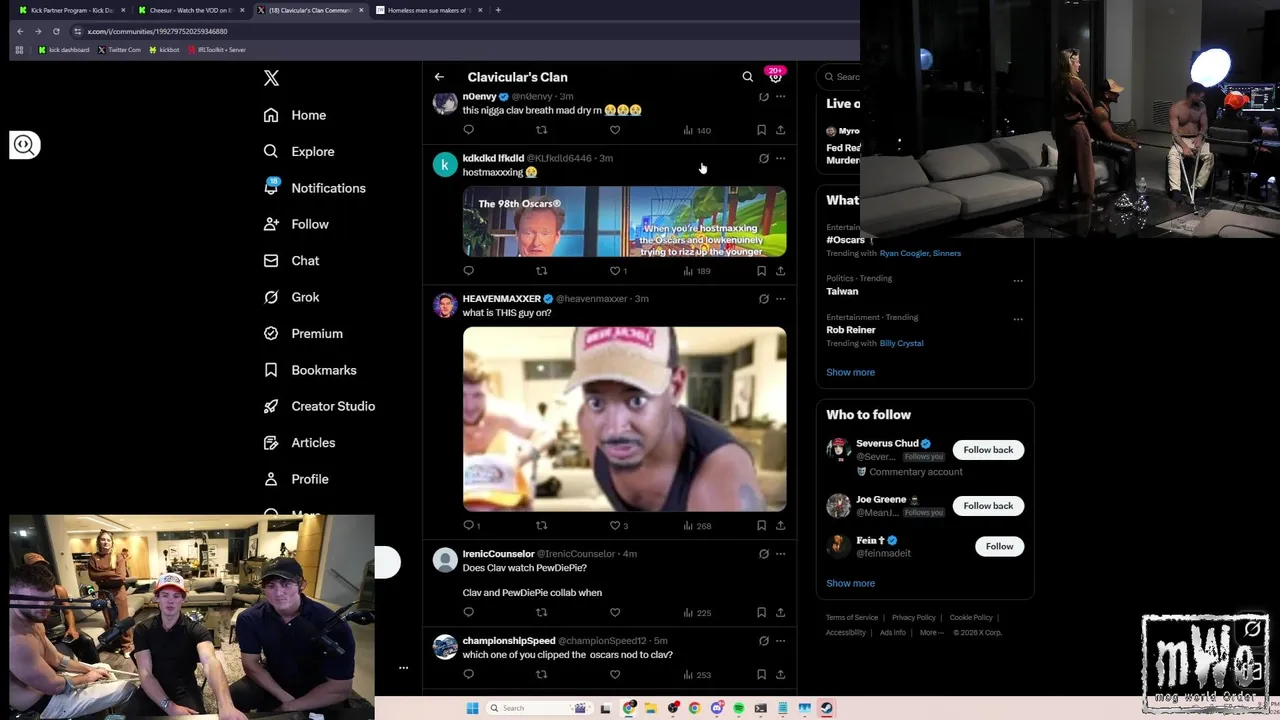Bookmark championshipSpeed's oscars post
Screen dimensions: 1280x720
[x=761, y=675]
